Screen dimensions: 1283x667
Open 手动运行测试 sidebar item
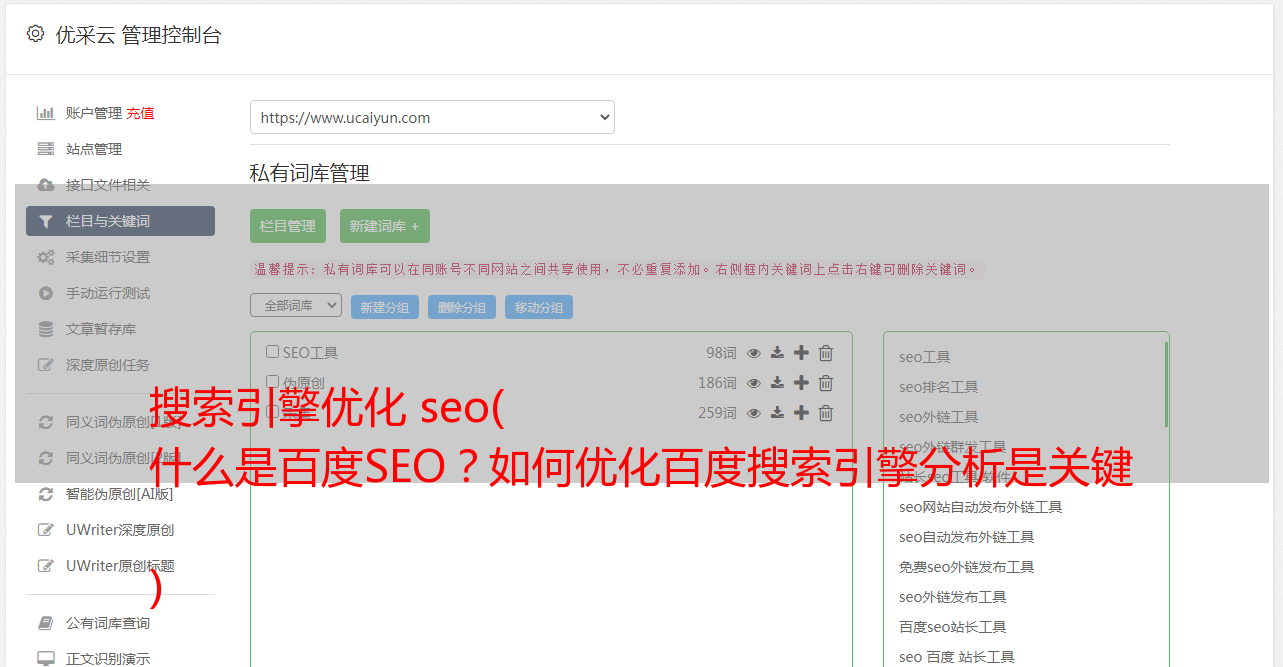coord(108,293)
